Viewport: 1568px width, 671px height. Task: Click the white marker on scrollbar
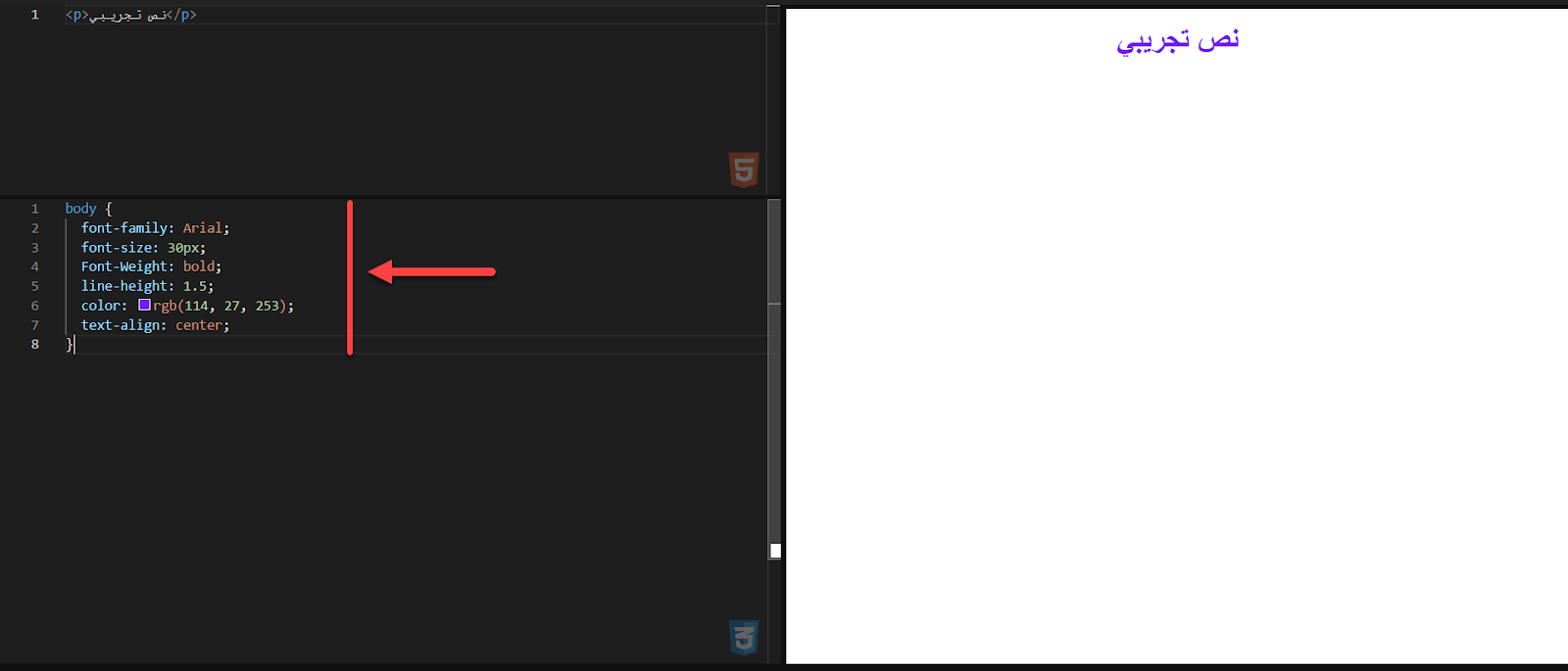775,551
